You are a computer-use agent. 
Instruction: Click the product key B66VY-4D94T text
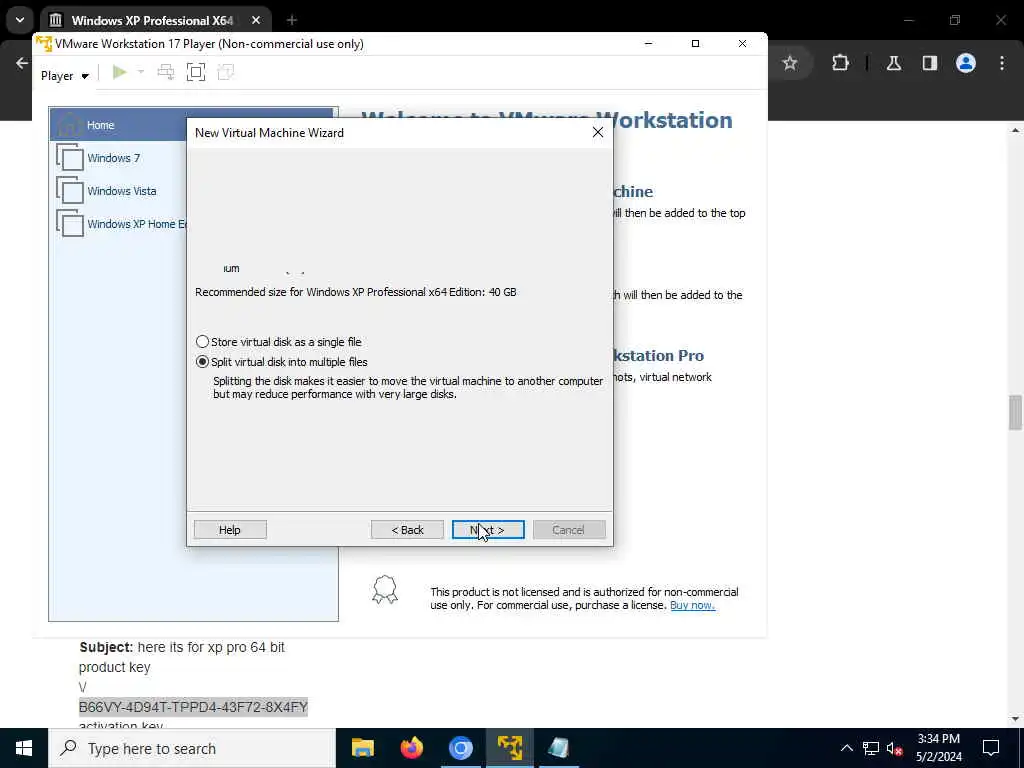(x=193, y=707)
